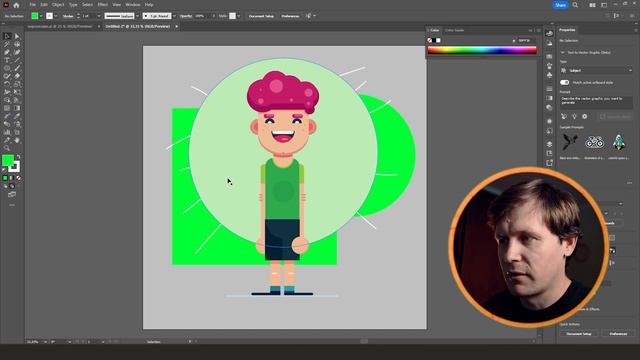
Task: Select the Rotate tool
Action: tap(7, 84)
